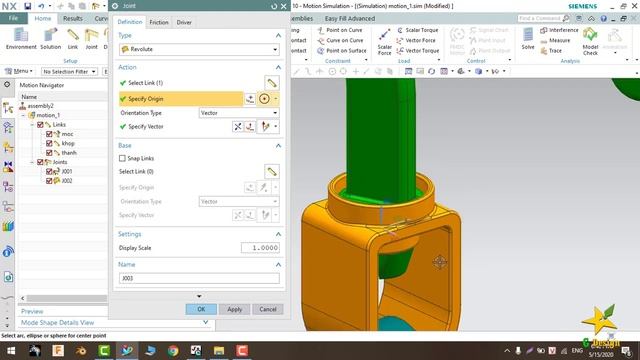Click Reverse Direction icon beside Specify Vector
Viewport: 640px width, 360px height.
pos(238,127)
